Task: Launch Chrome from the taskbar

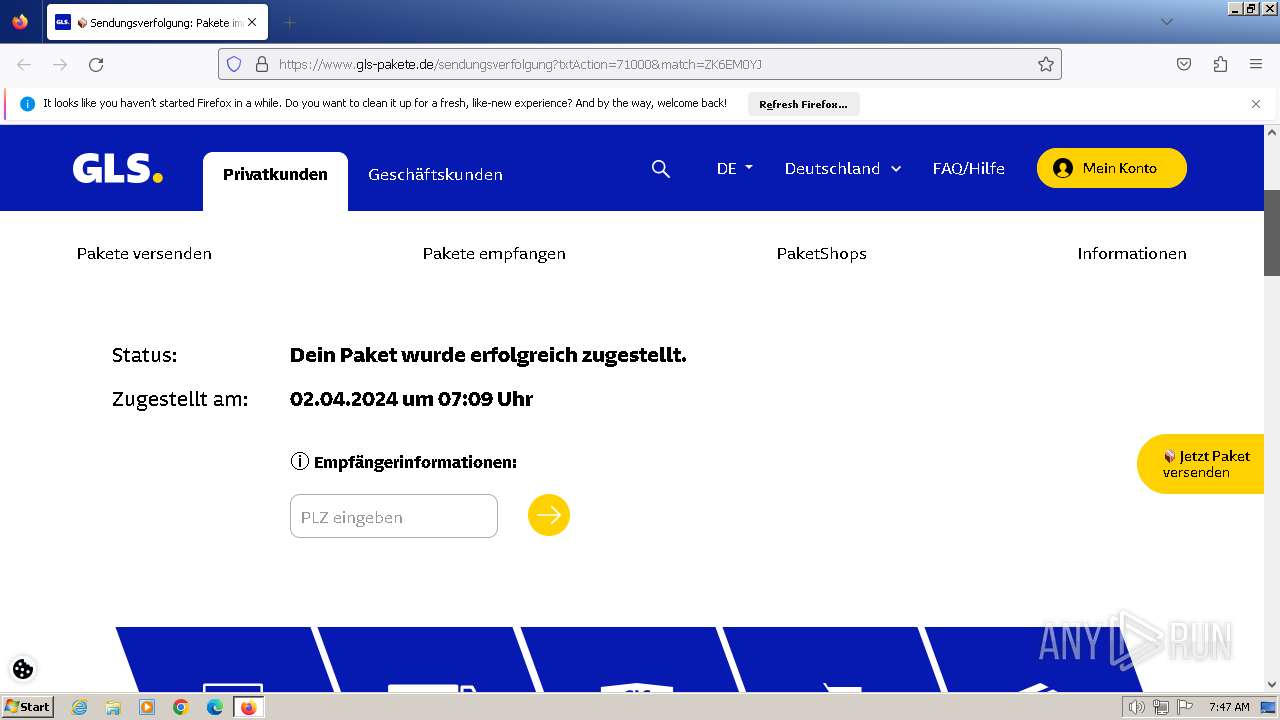Action: point(181,707)
